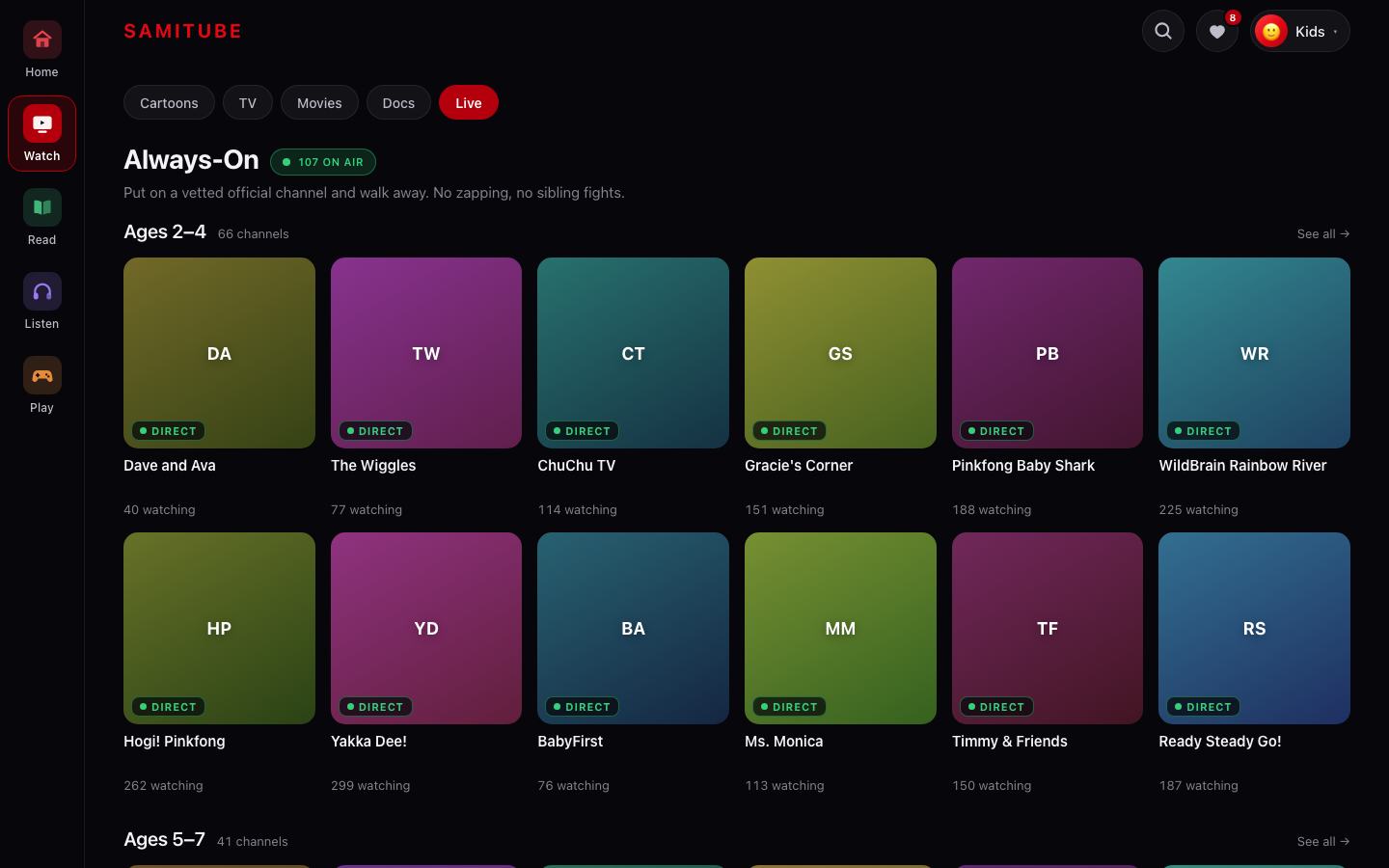The width and height of the screenshot is (1389, 868).
Task: See all Ages 2–4 channels
Action: coord(1323,233)
